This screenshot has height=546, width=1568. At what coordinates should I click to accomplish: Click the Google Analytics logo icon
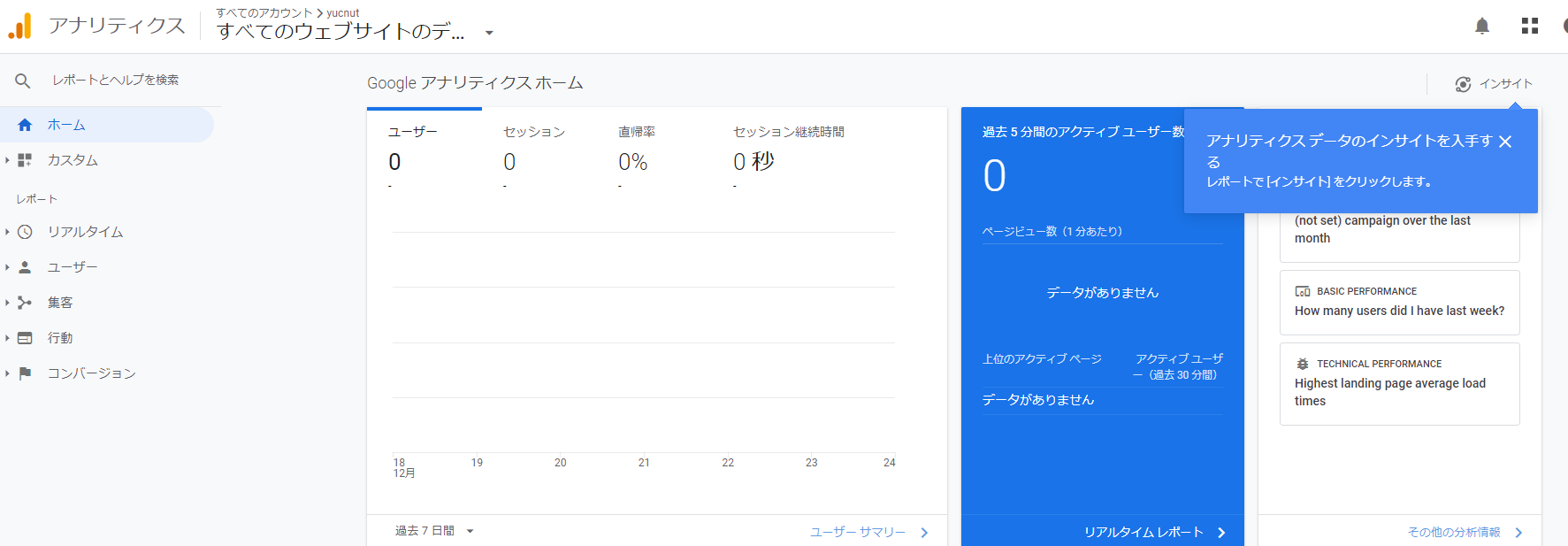pyautogui.click(x=19, y=26)
